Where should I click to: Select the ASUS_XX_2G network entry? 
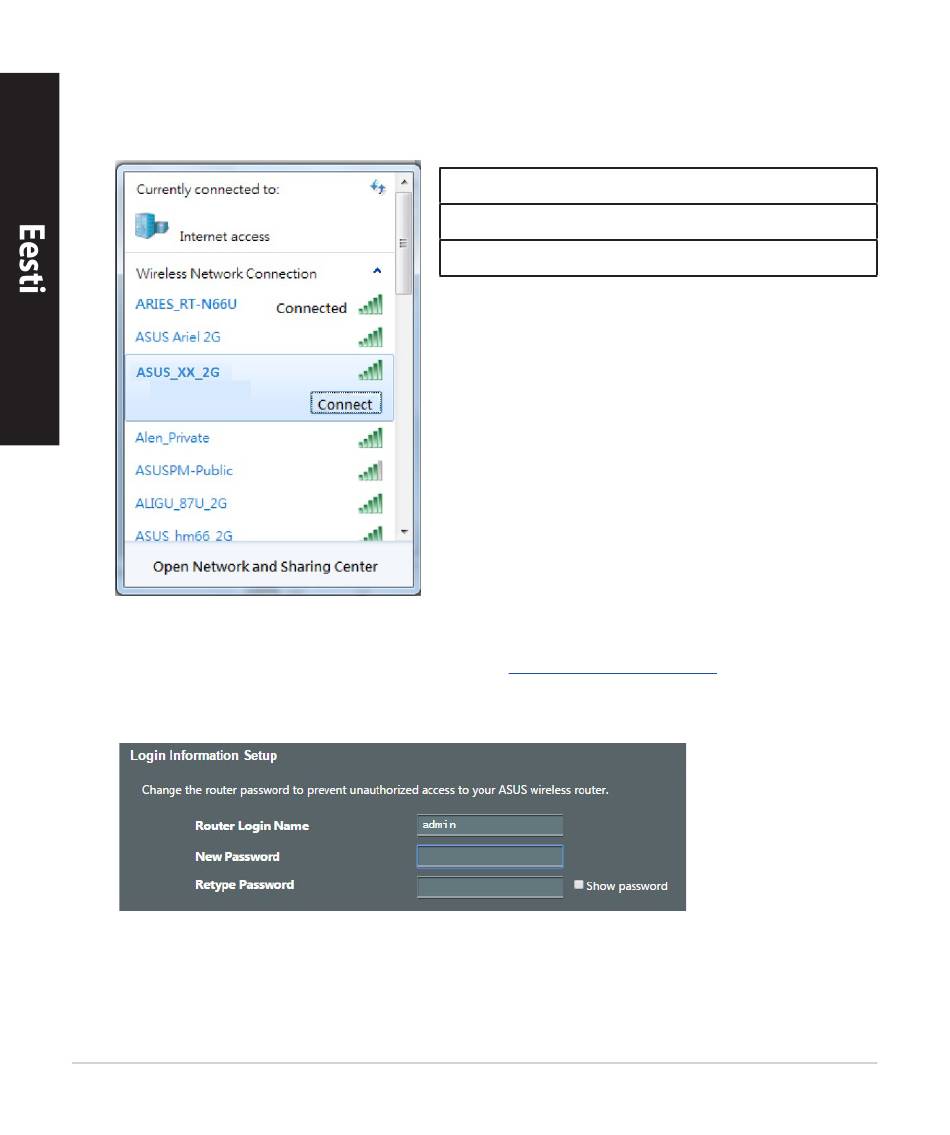coord(259,387)
